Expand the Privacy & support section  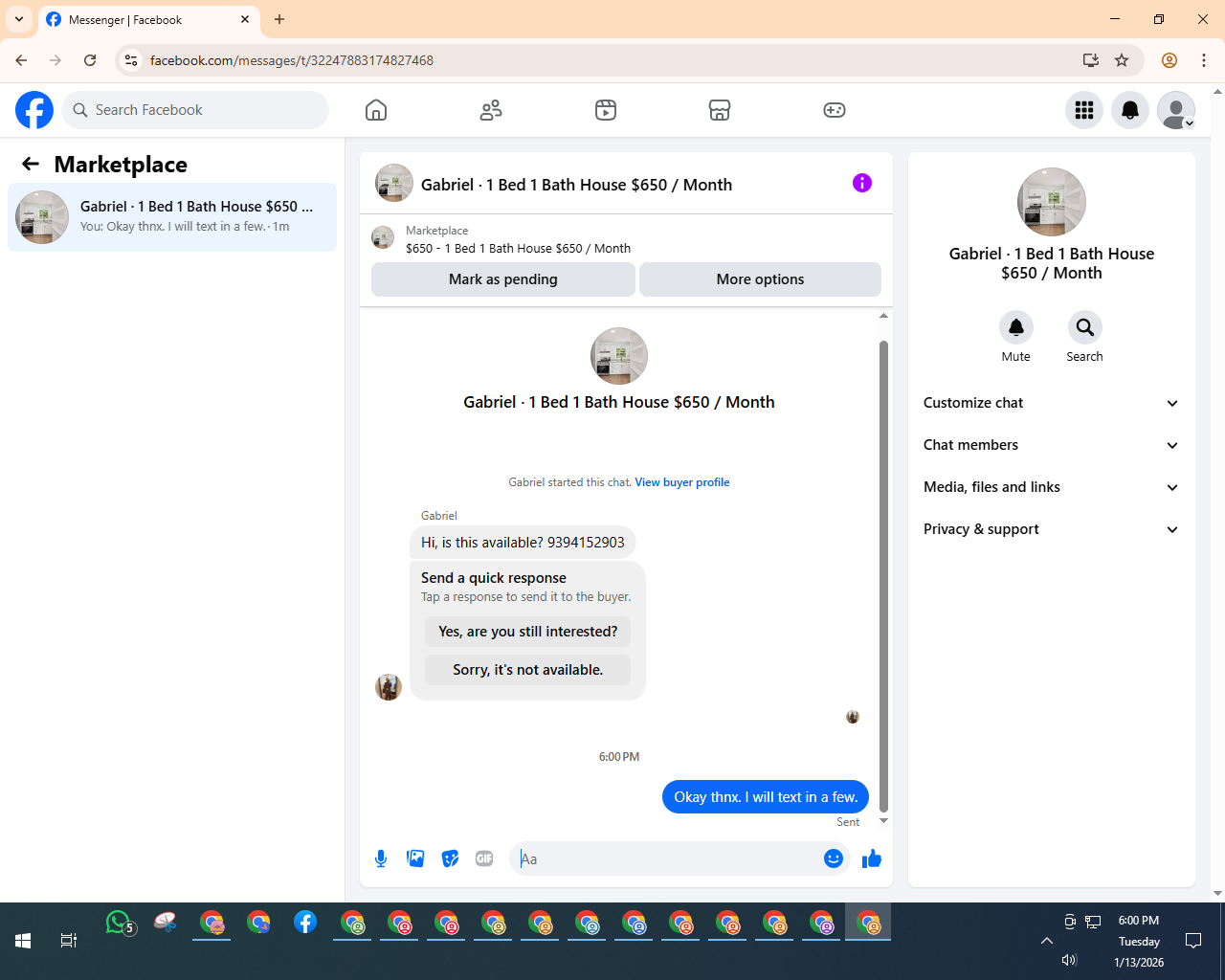tap(1051, 529)
